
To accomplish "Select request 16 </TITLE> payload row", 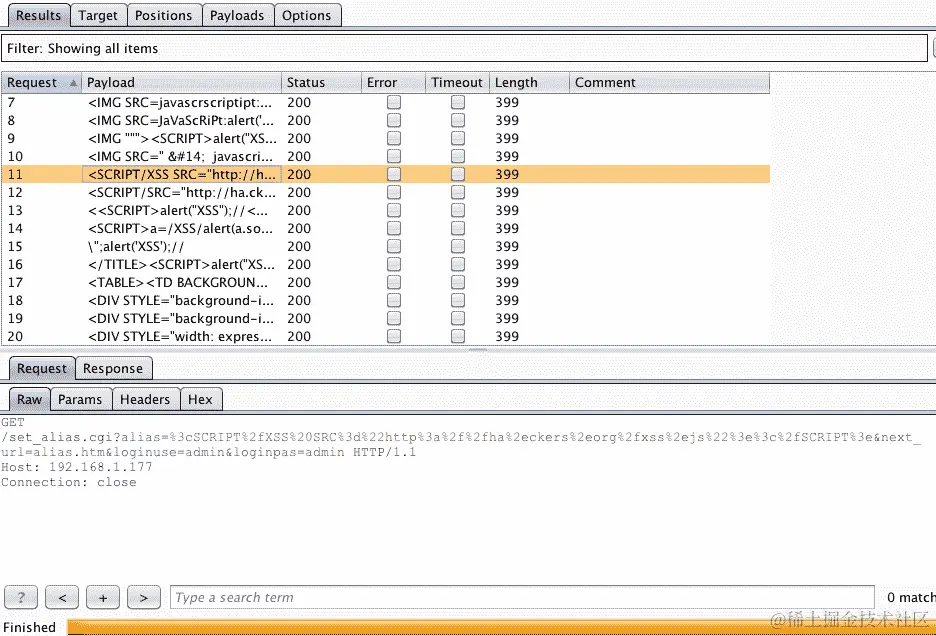I will [x=386, y=264].
